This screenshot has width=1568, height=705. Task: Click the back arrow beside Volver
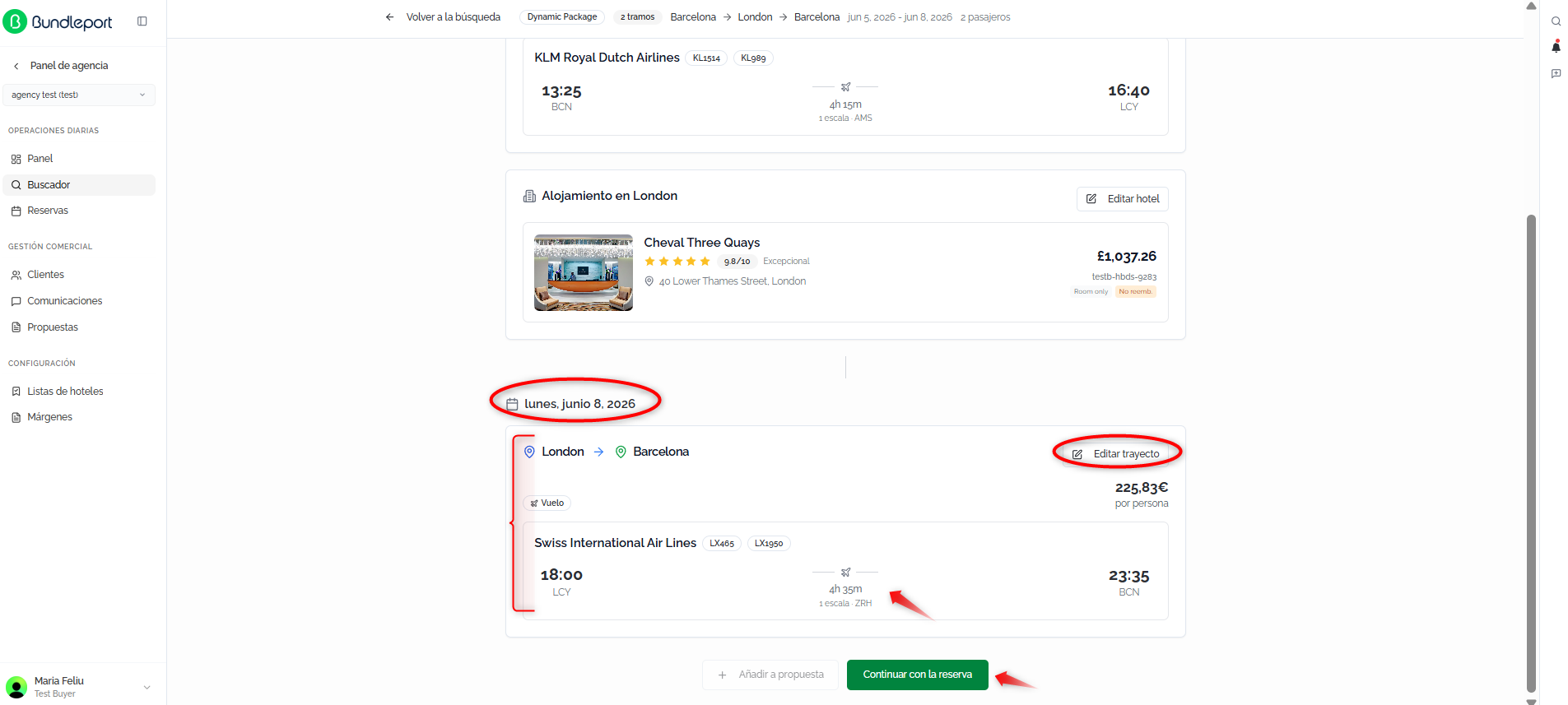[390, 17]
